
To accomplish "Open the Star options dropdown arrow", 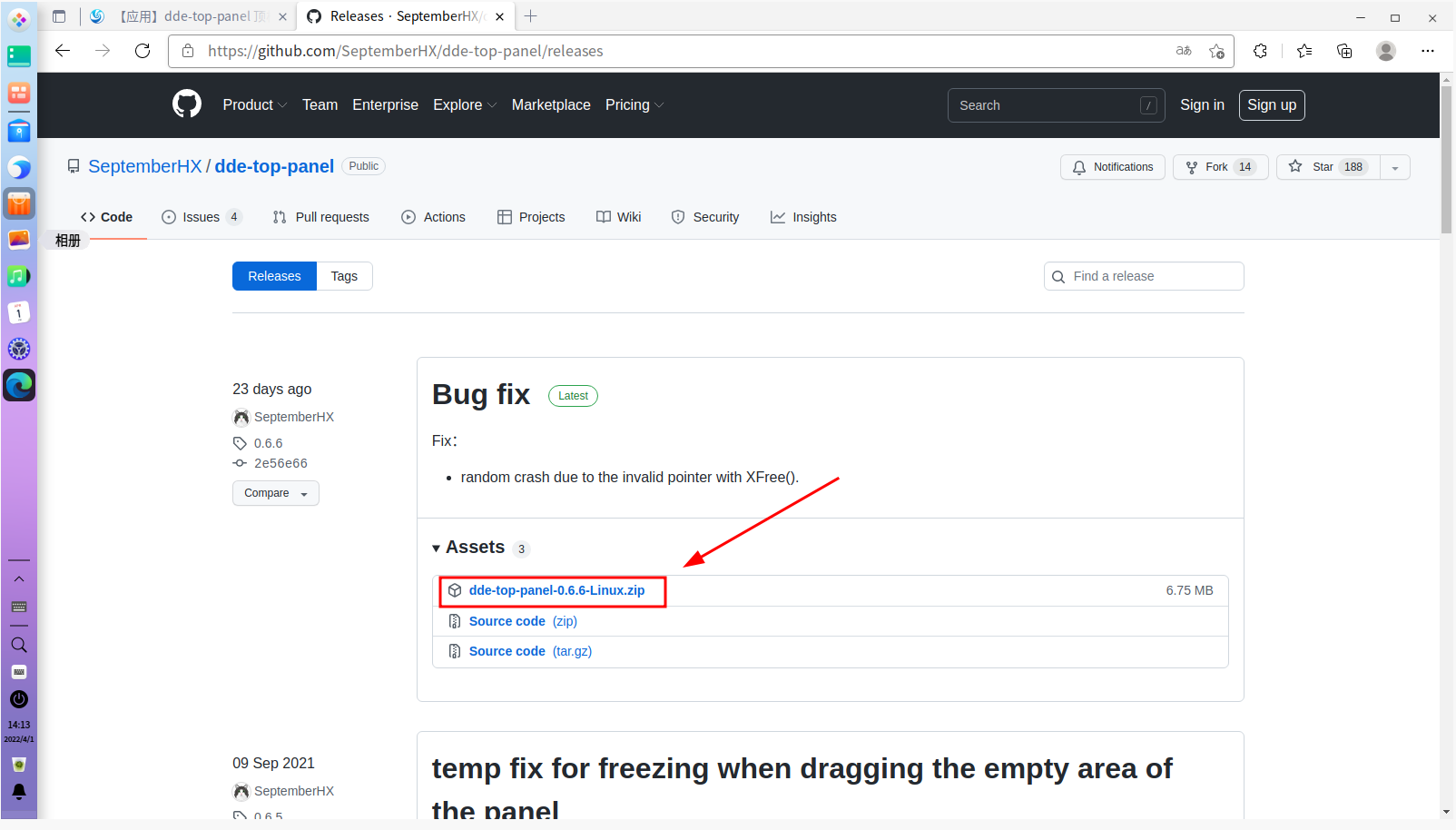I will [1395, 167].
